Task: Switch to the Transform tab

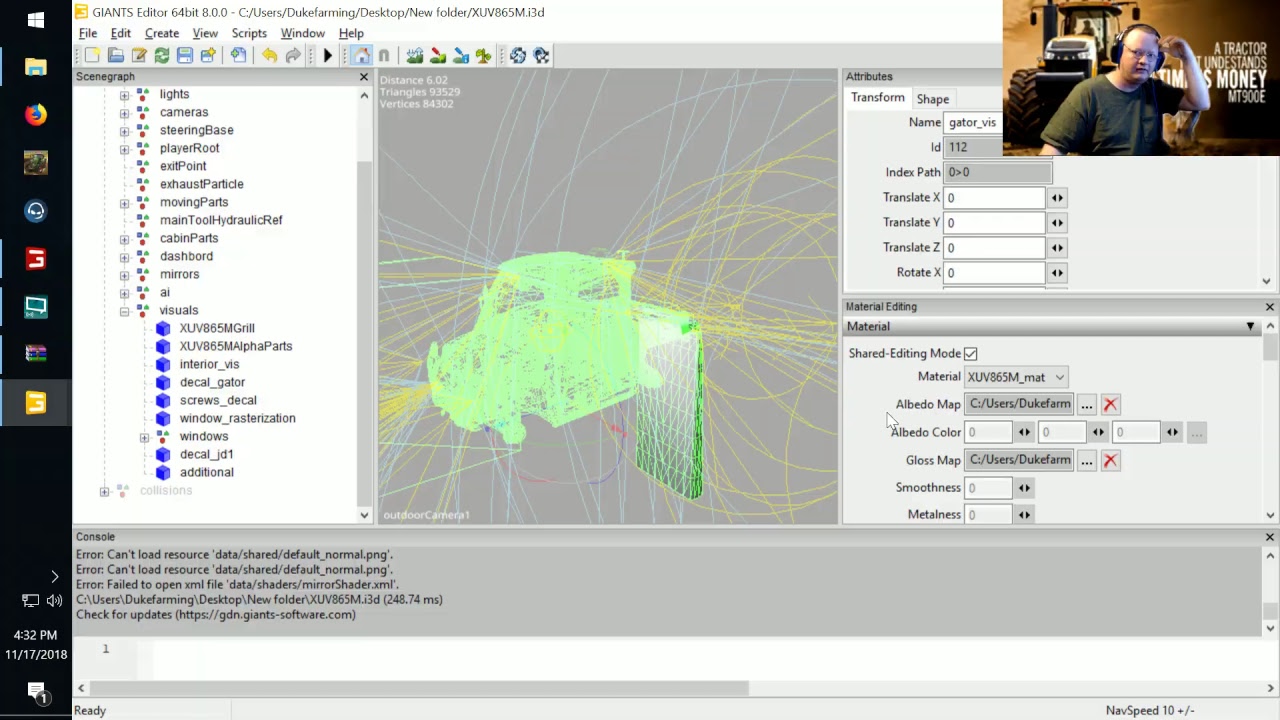Action: [x=878, y=98]
